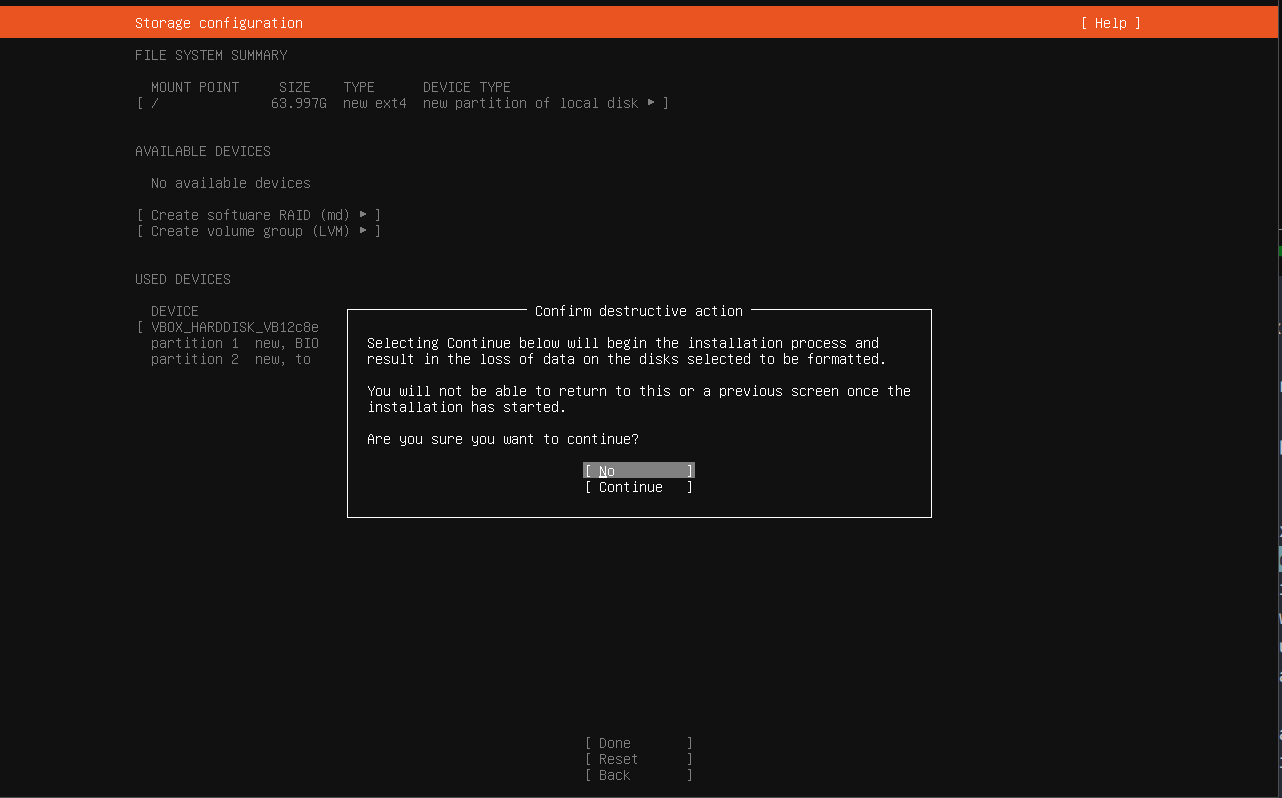This screenshot has height=798, width=1282.
Task: Click the SIZE column header
Action: [x=294, y=87]
